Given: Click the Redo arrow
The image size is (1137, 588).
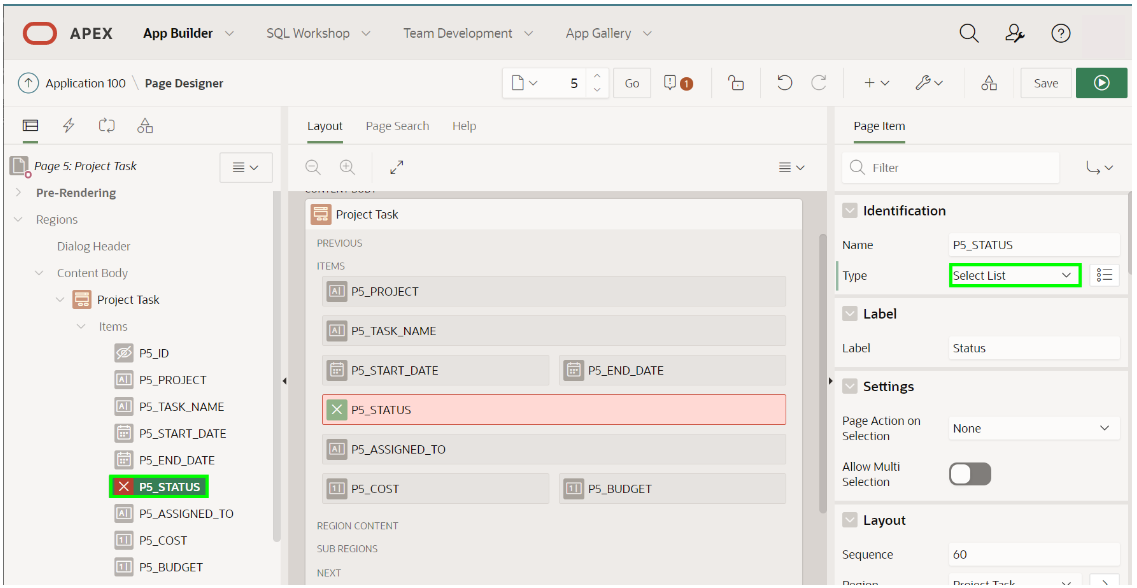Looking at the screenshot, I should tap(819, 83).
